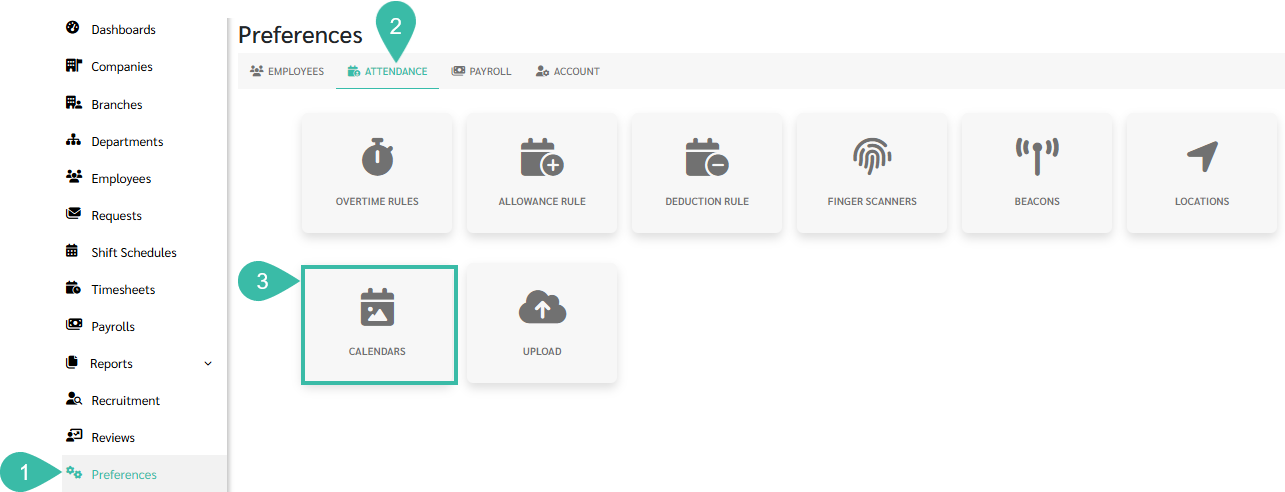This screenshot has width=1285, height=492.
Task: Click the Recruitment person-search icon
Action: 73,399
